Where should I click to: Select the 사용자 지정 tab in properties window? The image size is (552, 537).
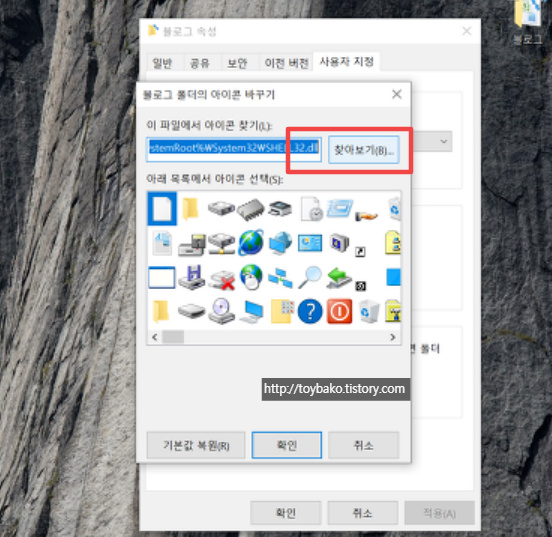pyautogui.click(x=346, y=62)
